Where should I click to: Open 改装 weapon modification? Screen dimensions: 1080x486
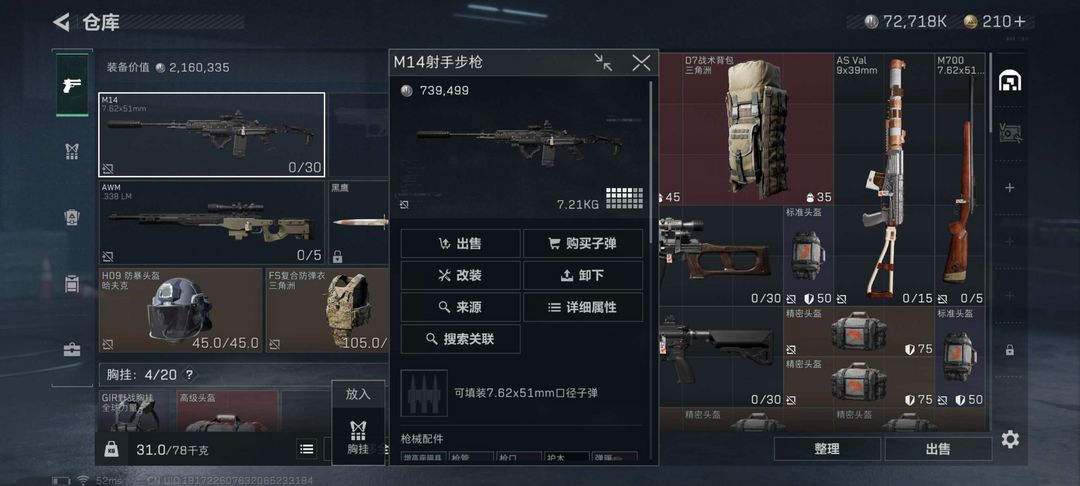click(x=460, y=275)
